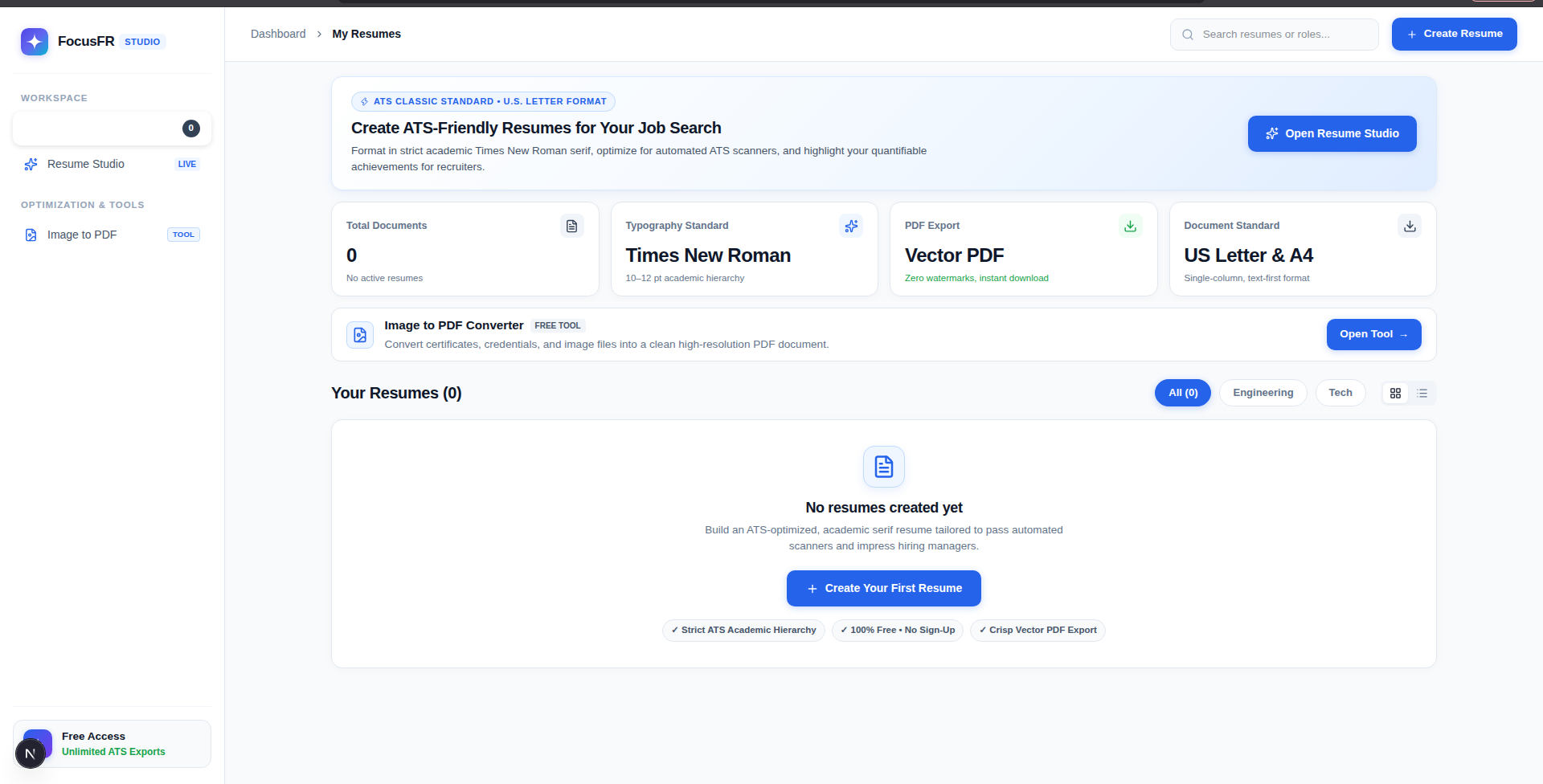Click the Your Resumes (0) heading

click(396, 393)
